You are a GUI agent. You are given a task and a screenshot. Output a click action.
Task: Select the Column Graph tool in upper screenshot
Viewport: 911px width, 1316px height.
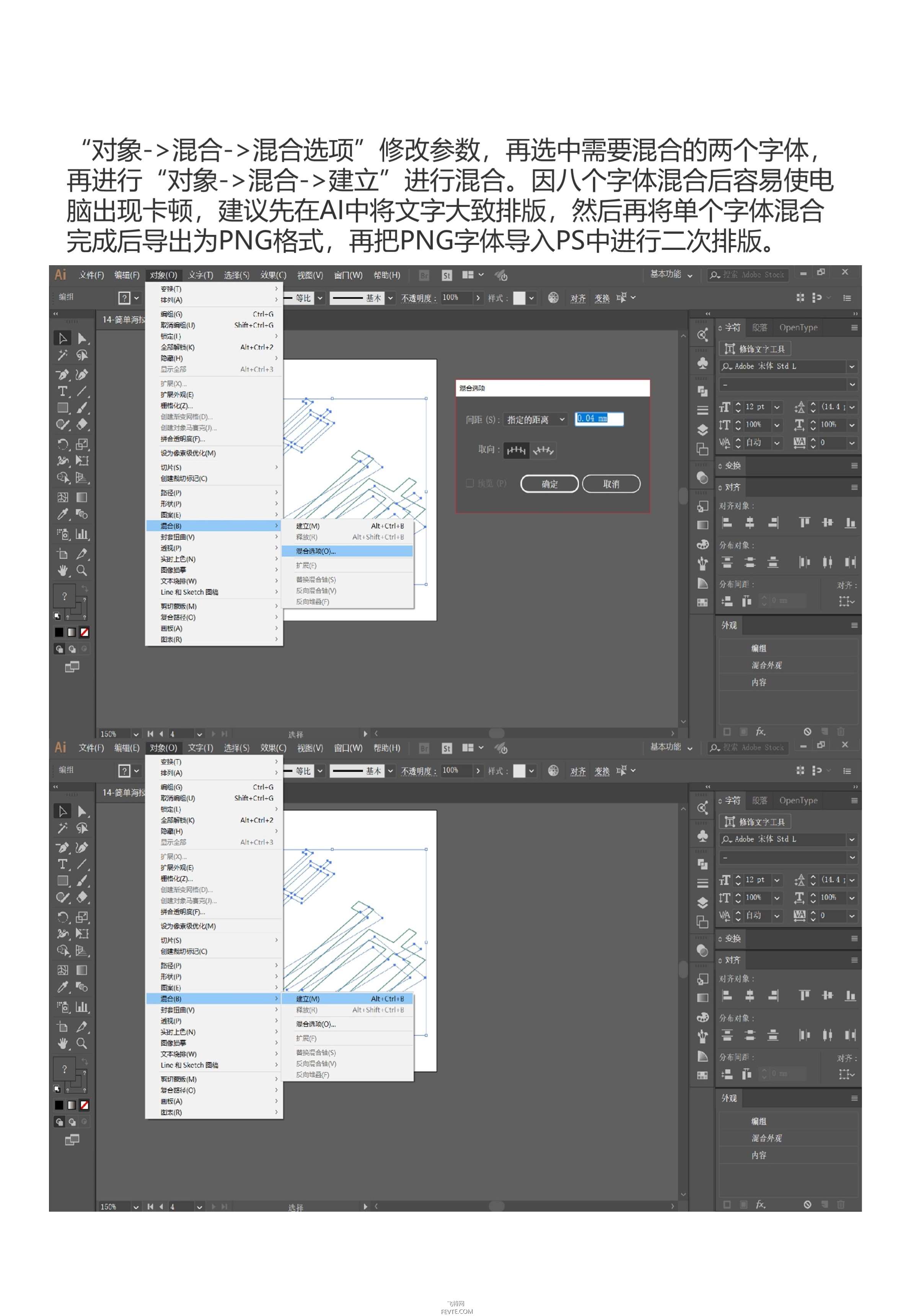pyautogui.click(x=82, y=534)
